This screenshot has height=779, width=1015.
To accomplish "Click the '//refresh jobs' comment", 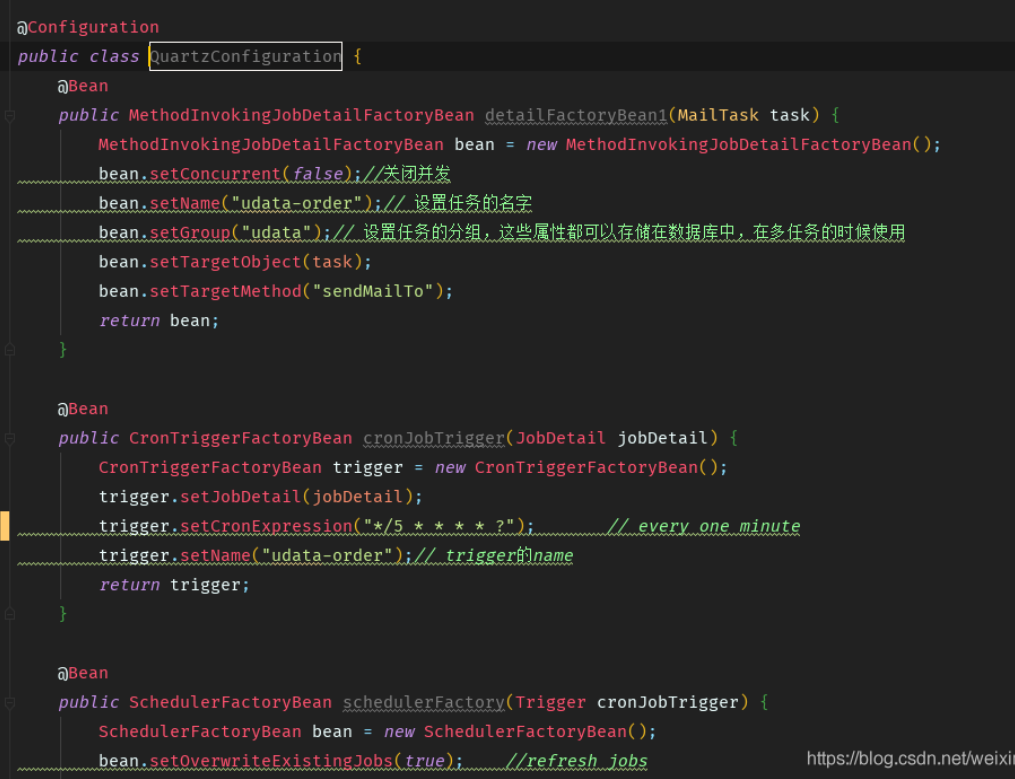I will pos(576,761).
